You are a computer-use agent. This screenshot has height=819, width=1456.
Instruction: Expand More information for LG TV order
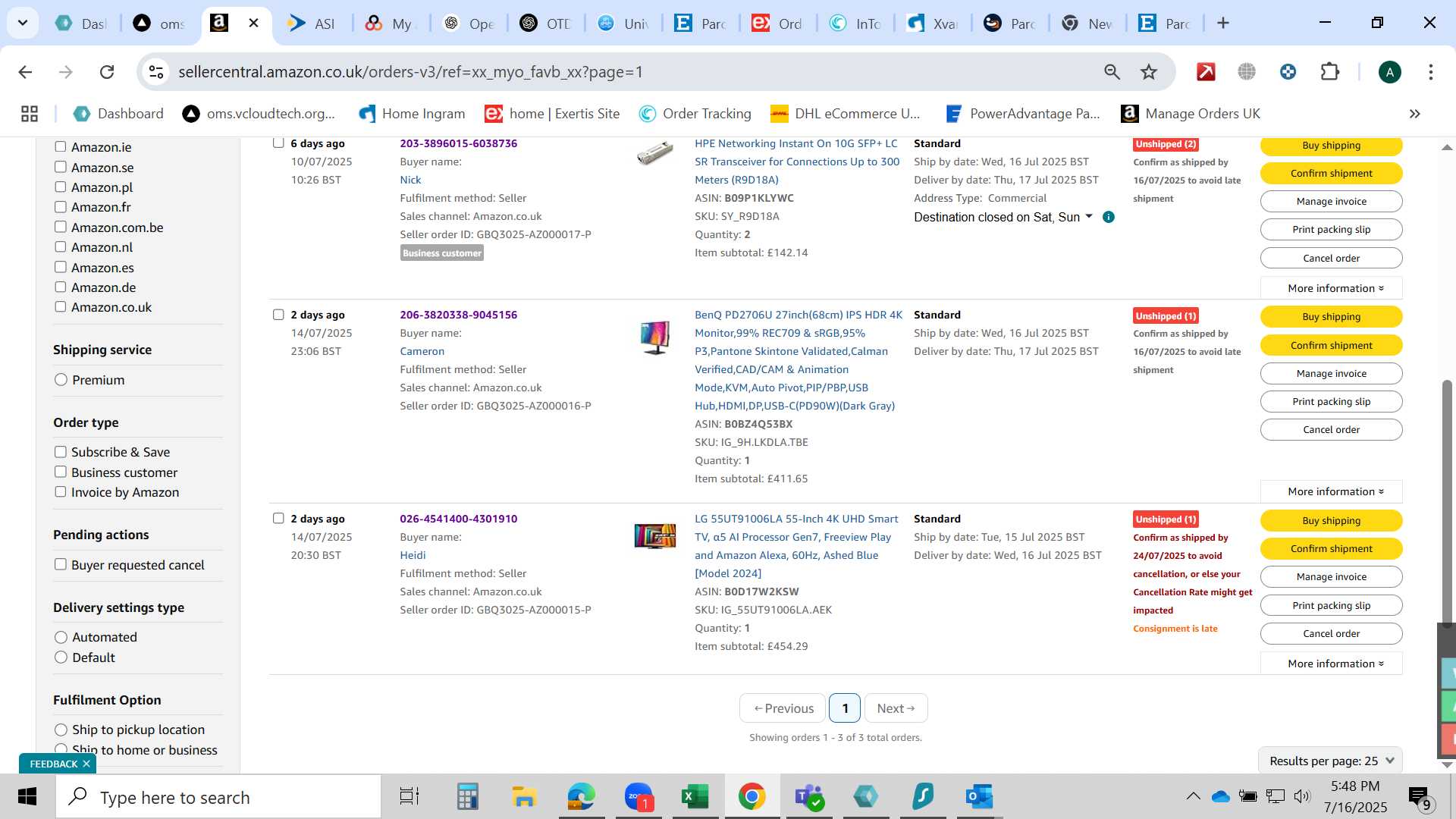click(1332, 664)
